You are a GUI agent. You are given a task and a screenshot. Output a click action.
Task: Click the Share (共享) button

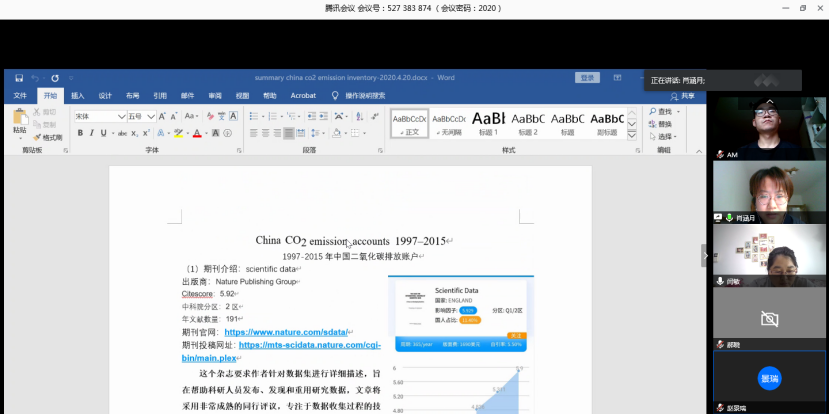[x=683, y=96]
